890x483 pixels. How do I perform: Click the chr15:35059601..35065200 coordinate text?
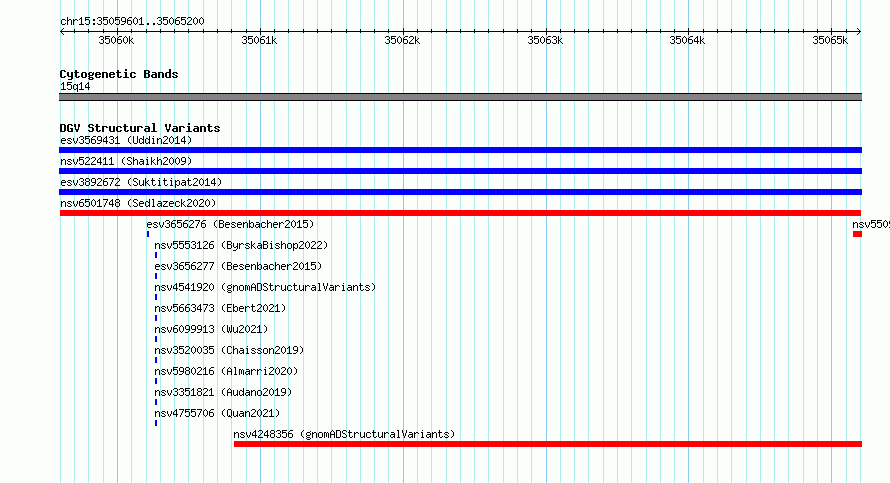(x=132, y=21)
